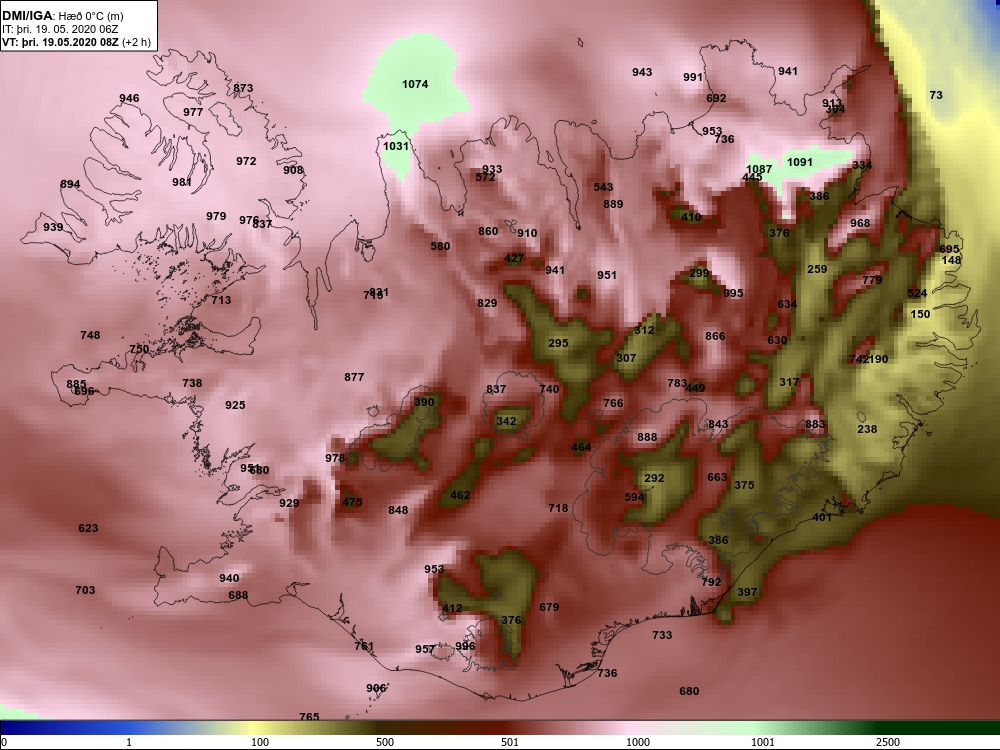This screenshot has height=750, width=1000.
Task: Click the map value 462
Action: pos(460,495)
